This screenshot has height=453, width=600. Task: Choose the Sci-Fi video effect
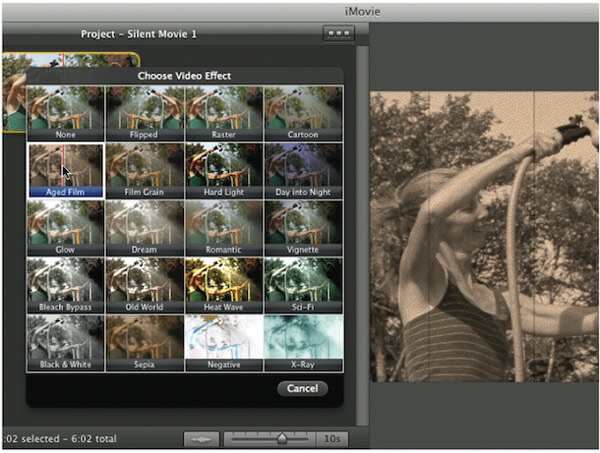tap(303, 286)
